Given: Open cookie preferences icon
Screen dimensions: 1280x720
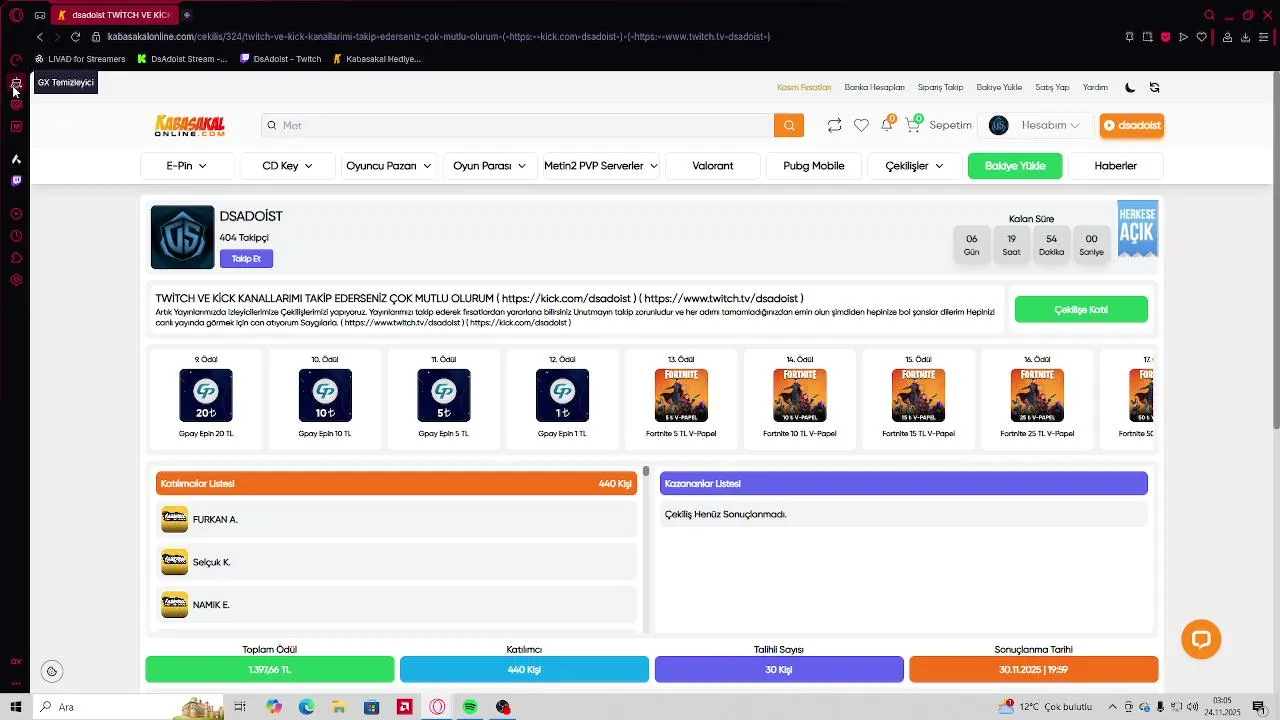Looking at the screenshot, I should tap(52, 672).
